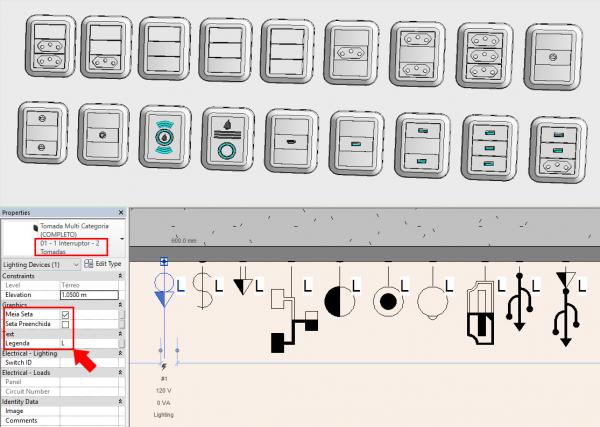This screenshot has height=427, width=600.
Task: Click the Lighting label under the symbol
Action: [163, 415]
